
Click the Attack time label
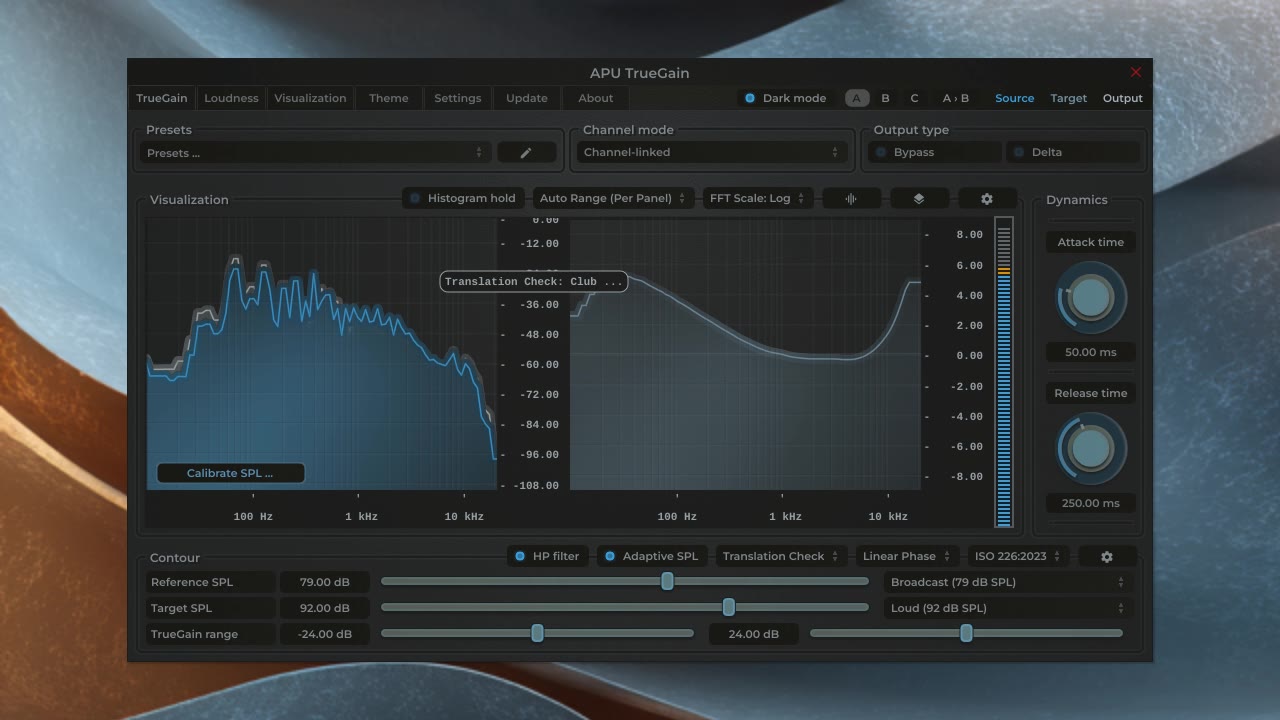tap(1091, 242)
